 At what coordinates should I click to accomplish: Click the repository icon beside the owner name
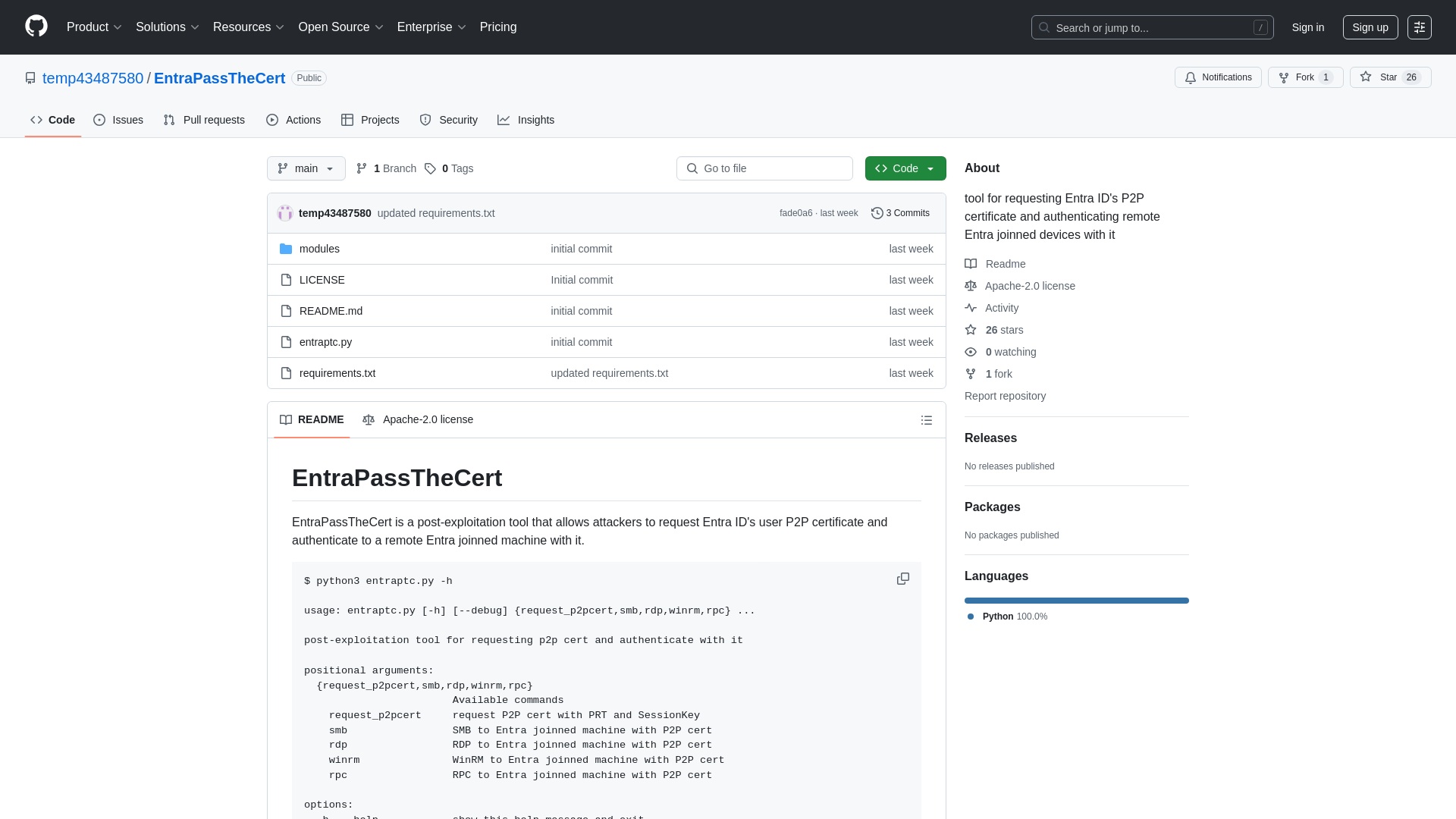pos(30,78)
